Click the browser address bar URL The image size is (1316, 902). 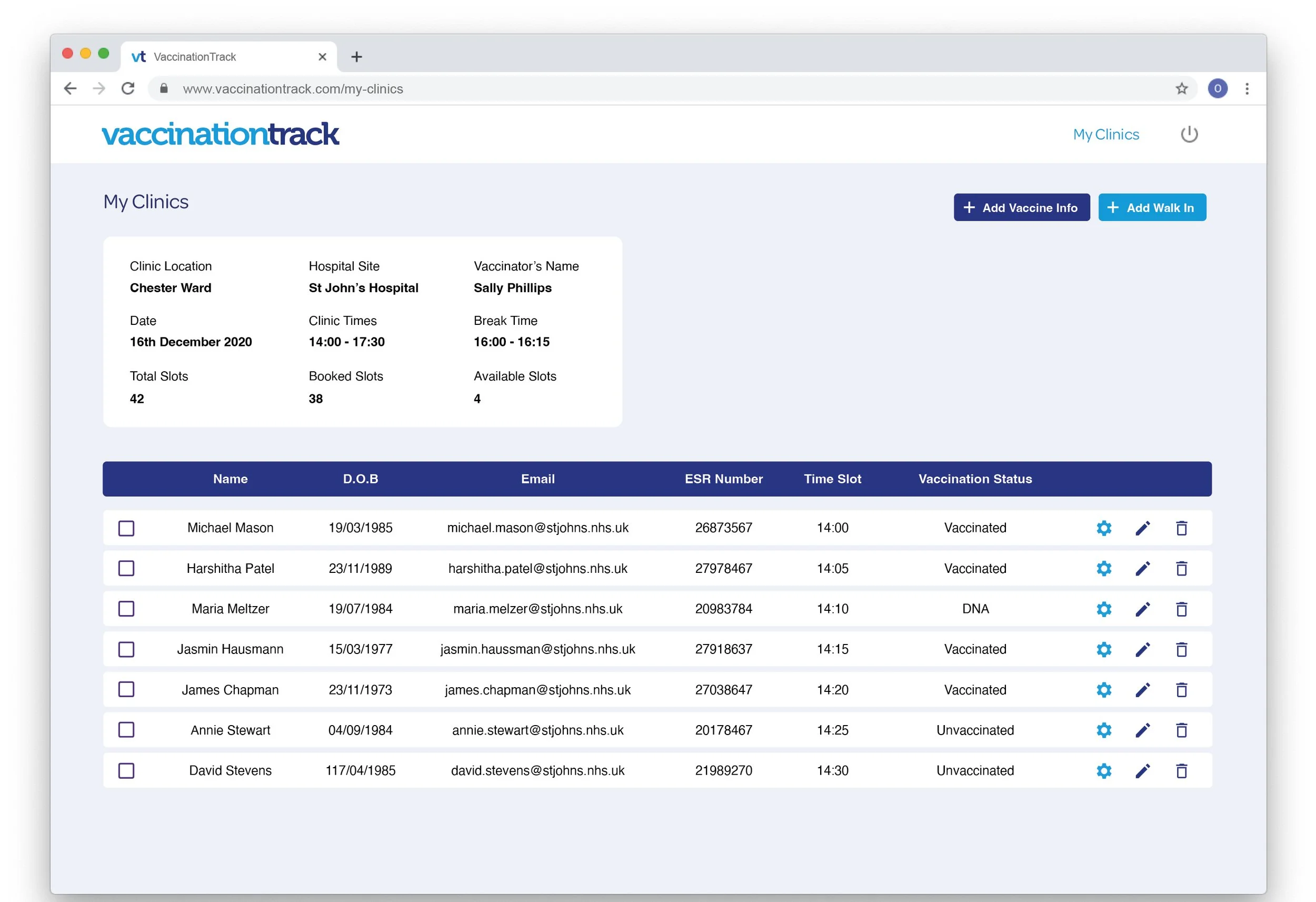pos(293,89)
